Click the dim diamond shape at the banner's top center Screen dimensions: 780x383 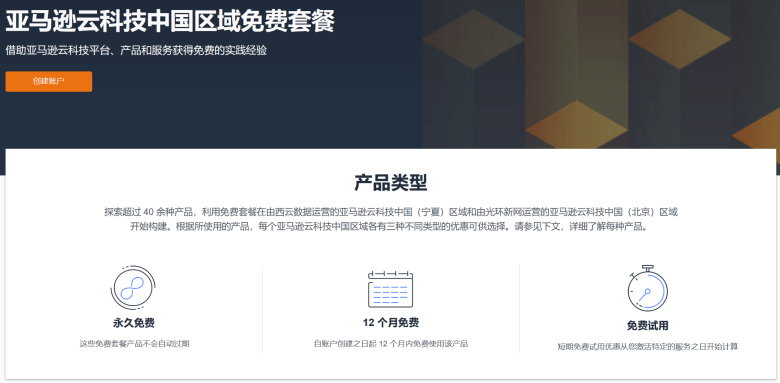[x=474, y=39]
